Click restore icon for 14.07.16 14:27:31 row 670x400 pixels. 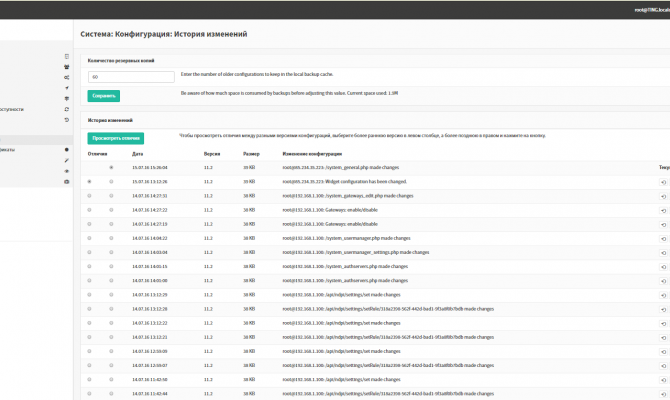663,196
